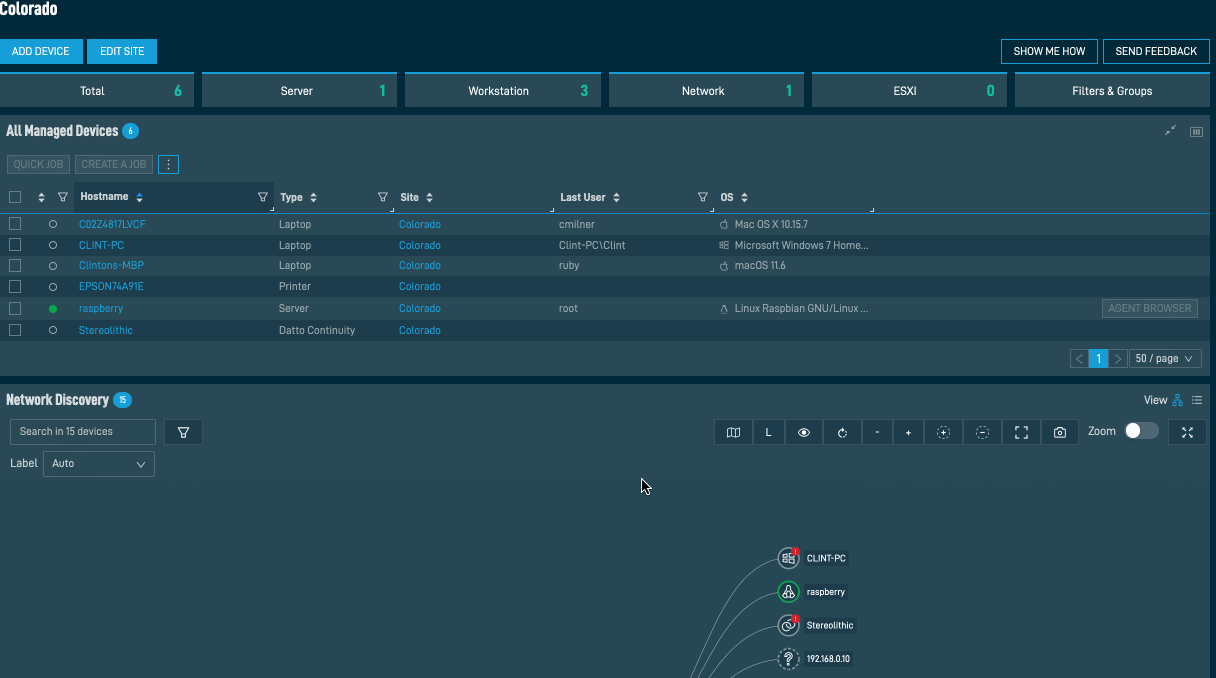Open the EPSON74A91E hostname link
Screen dimensions: 1216x678
[x=111, y=286]
